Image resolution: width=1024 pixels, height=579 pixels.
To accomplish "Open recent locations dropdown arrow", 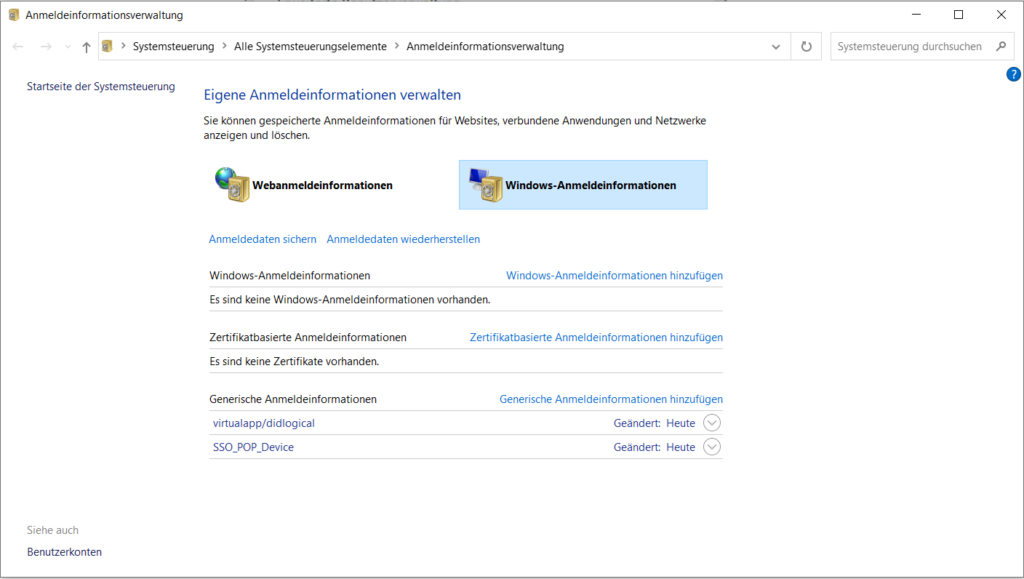I will (67, 47).
